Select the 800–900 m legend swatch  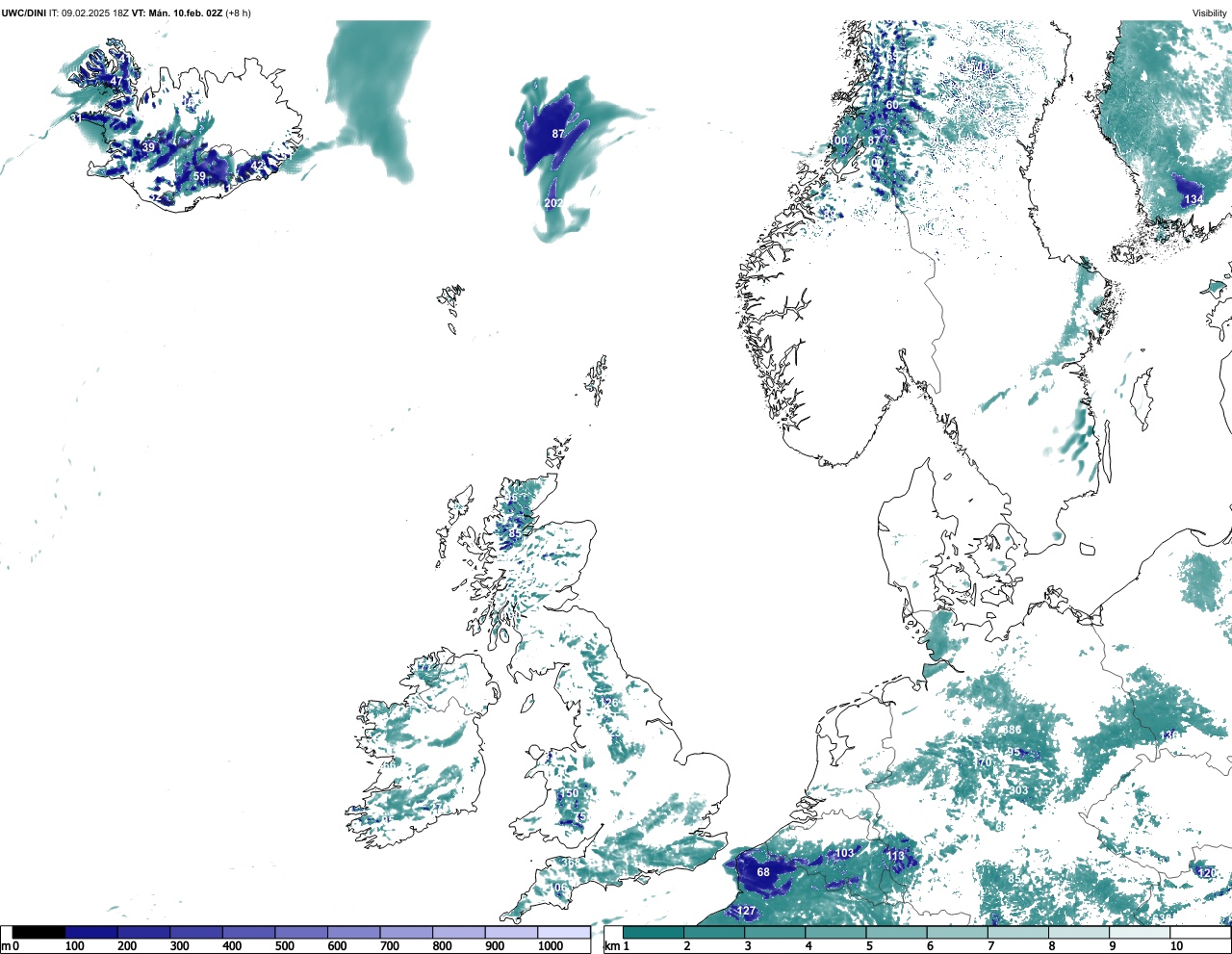click(x=459, y=933)
